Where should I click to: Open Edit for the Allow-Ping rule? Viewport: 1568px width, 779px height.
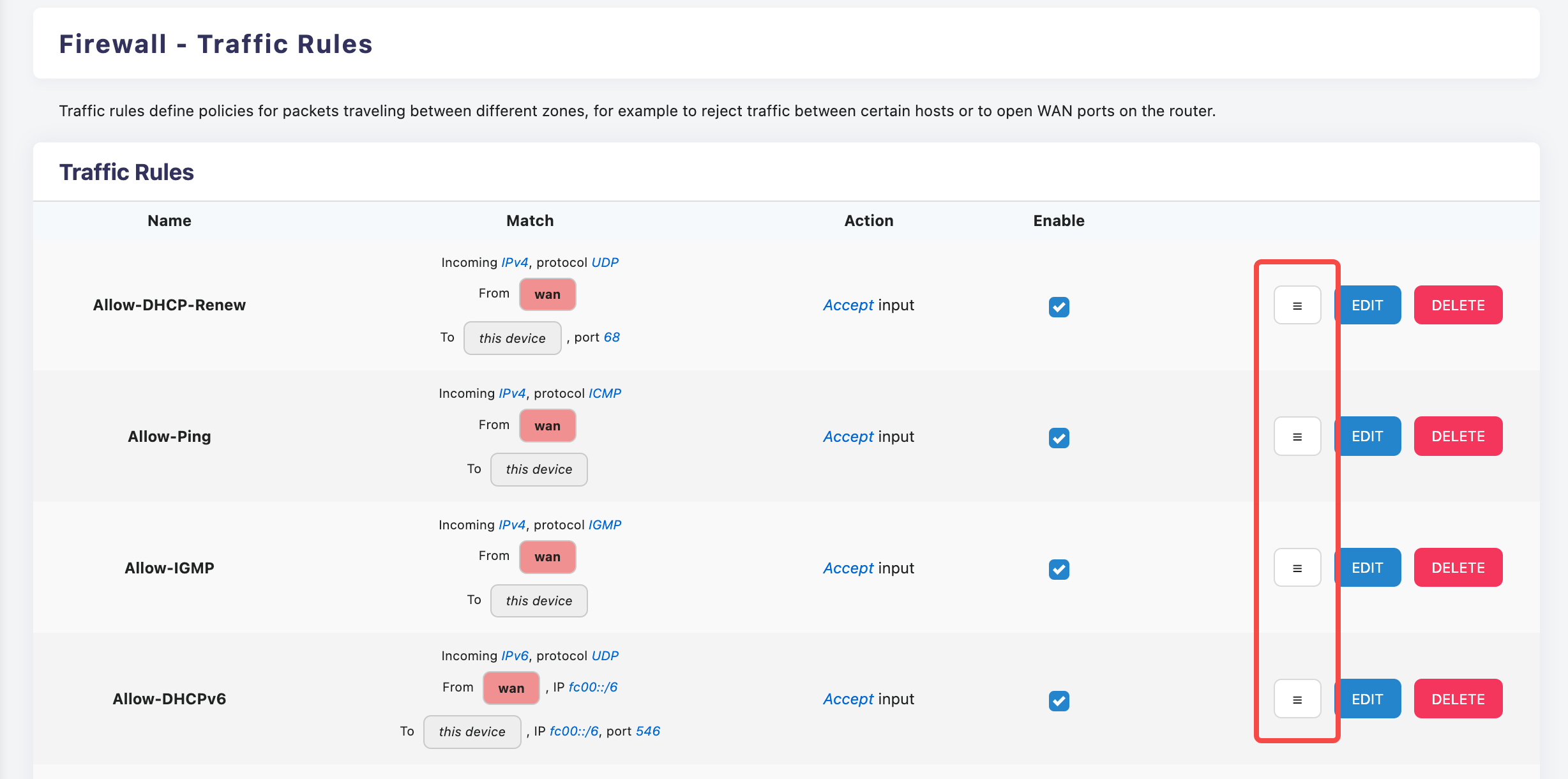[1368, 437]
